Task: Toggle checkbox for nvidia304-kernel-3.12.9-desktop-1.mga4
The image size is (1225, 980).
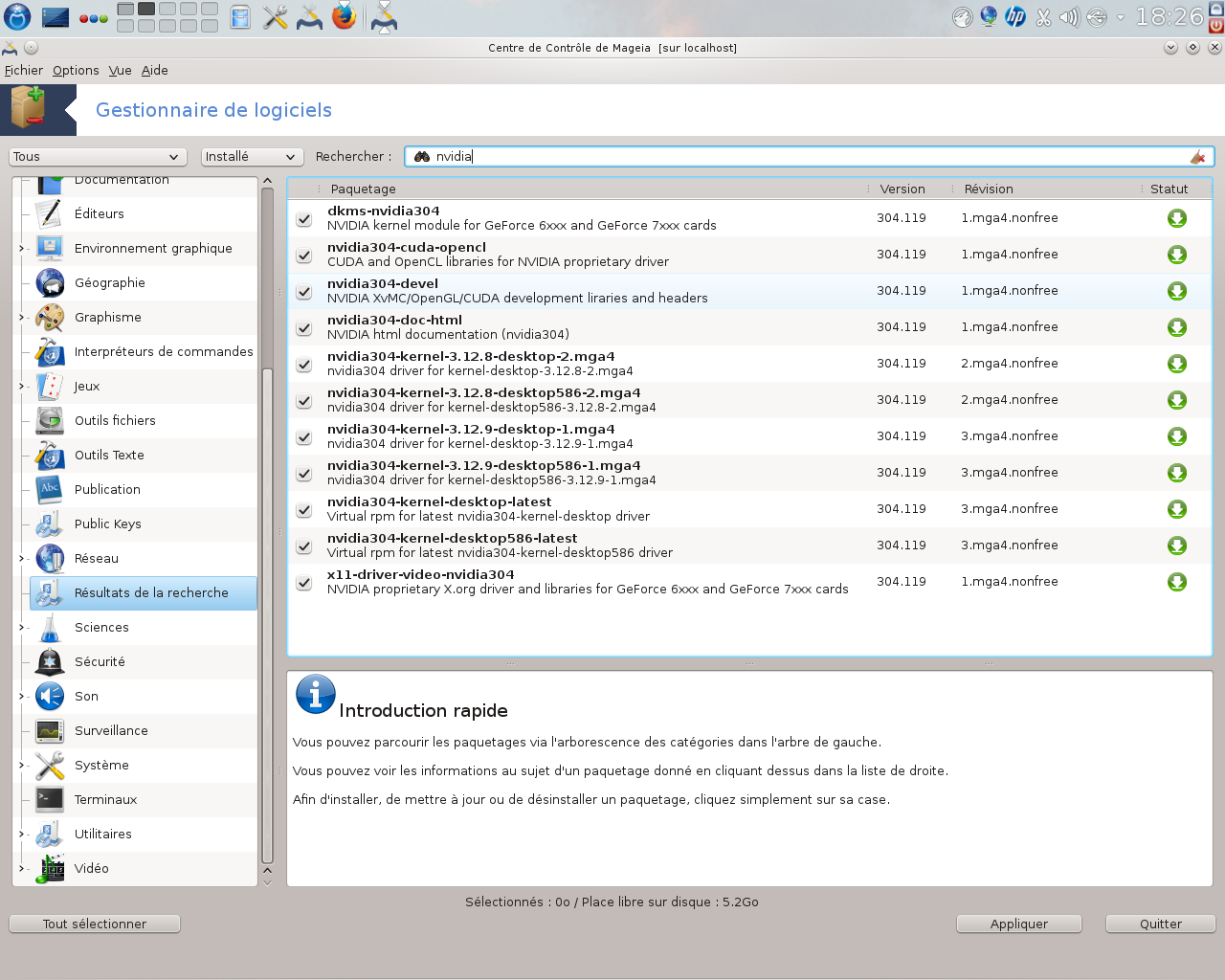Action: [304, 437]
